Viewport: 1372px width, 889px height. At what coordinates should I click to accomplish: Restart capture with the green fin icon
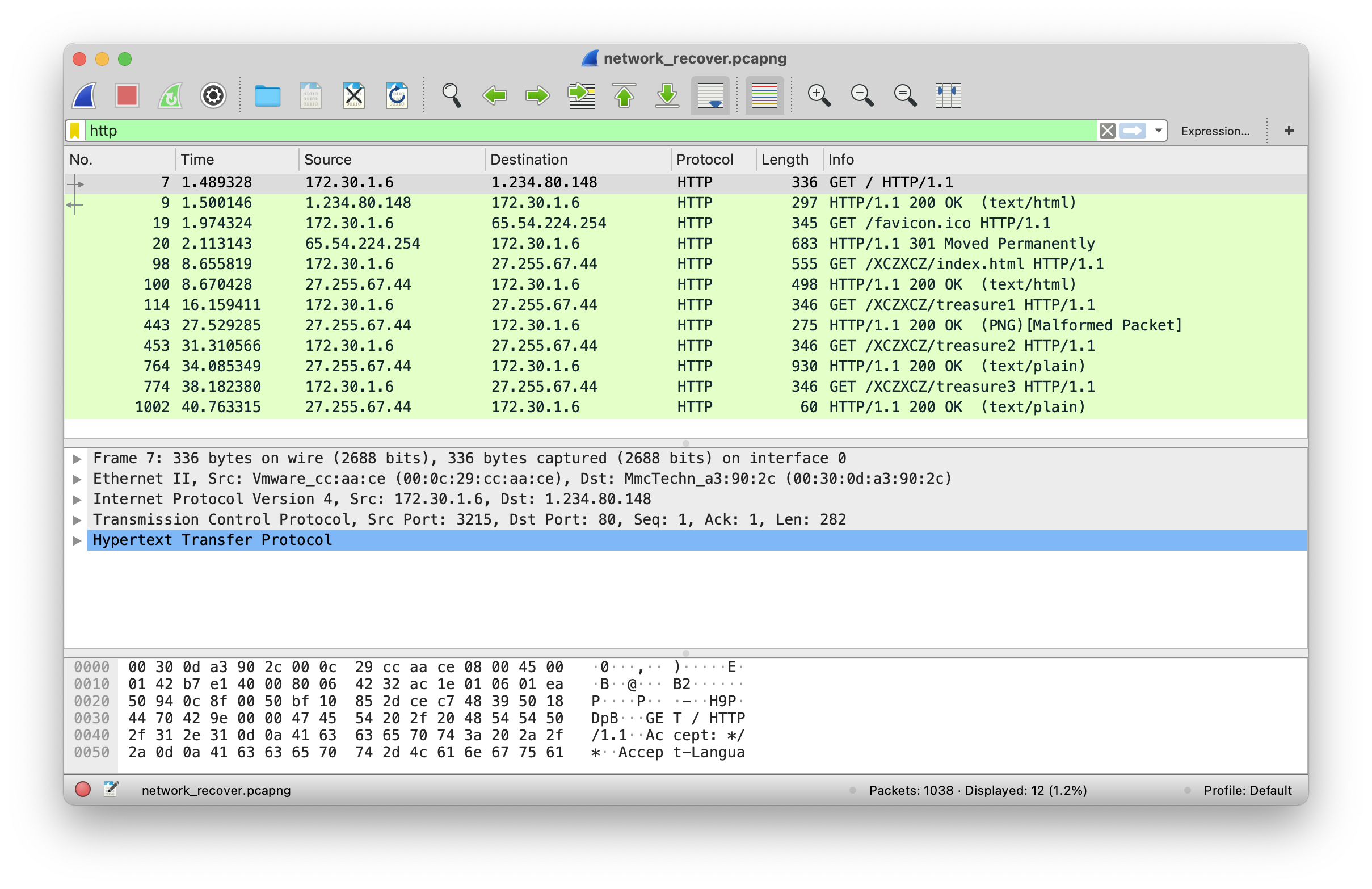170,95
